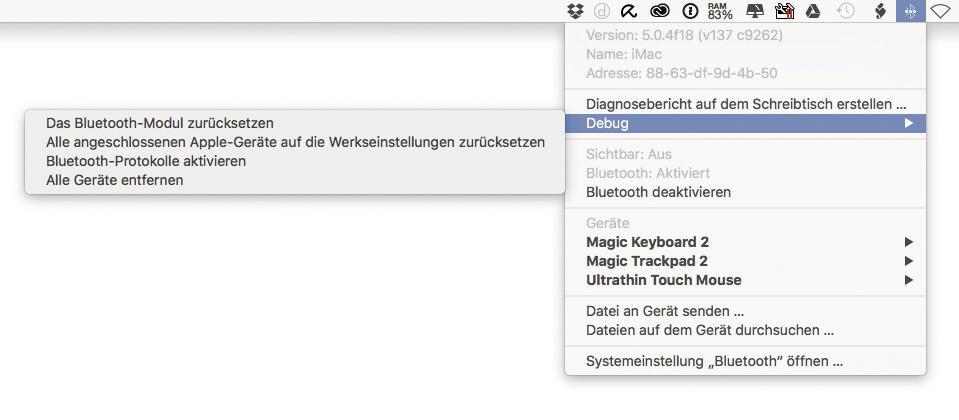The width and height of the screenshot is (959, 420).
Task: Open 'Systemeinstellung „Bluetooth“ öffnen …'
Action: coord(746,361)
